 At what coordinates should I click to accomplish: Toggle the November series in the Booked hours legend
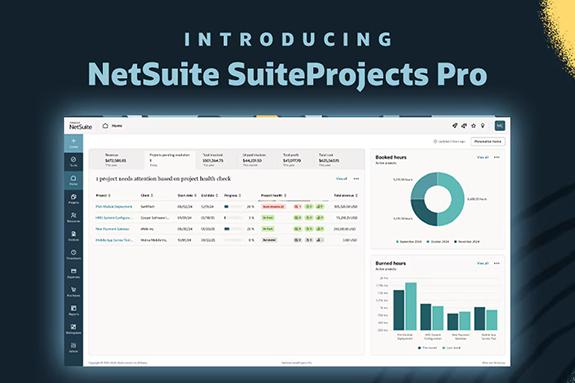(x=467, y=242)
